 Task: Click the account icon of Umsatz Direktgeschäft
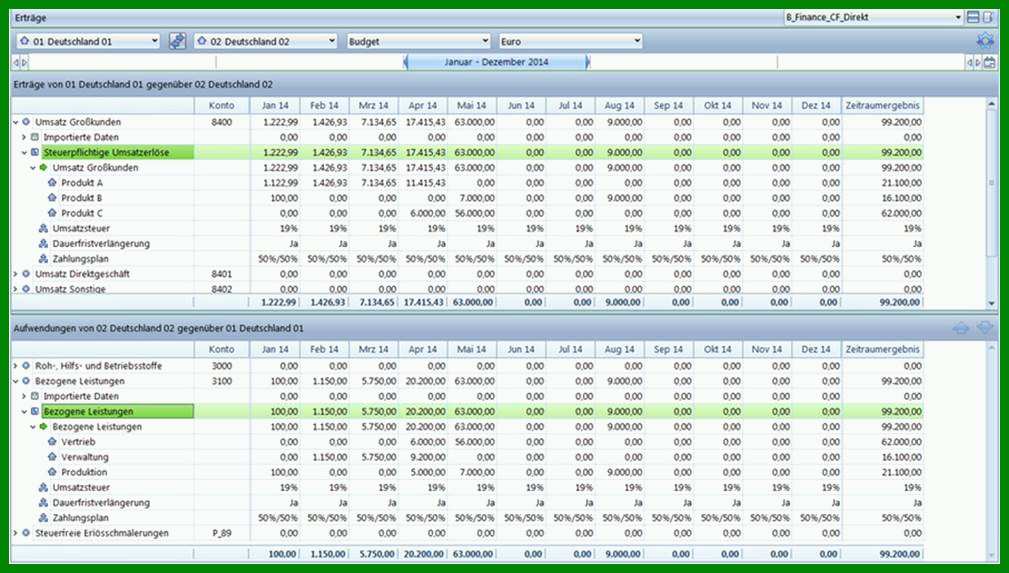click(26, 274)
